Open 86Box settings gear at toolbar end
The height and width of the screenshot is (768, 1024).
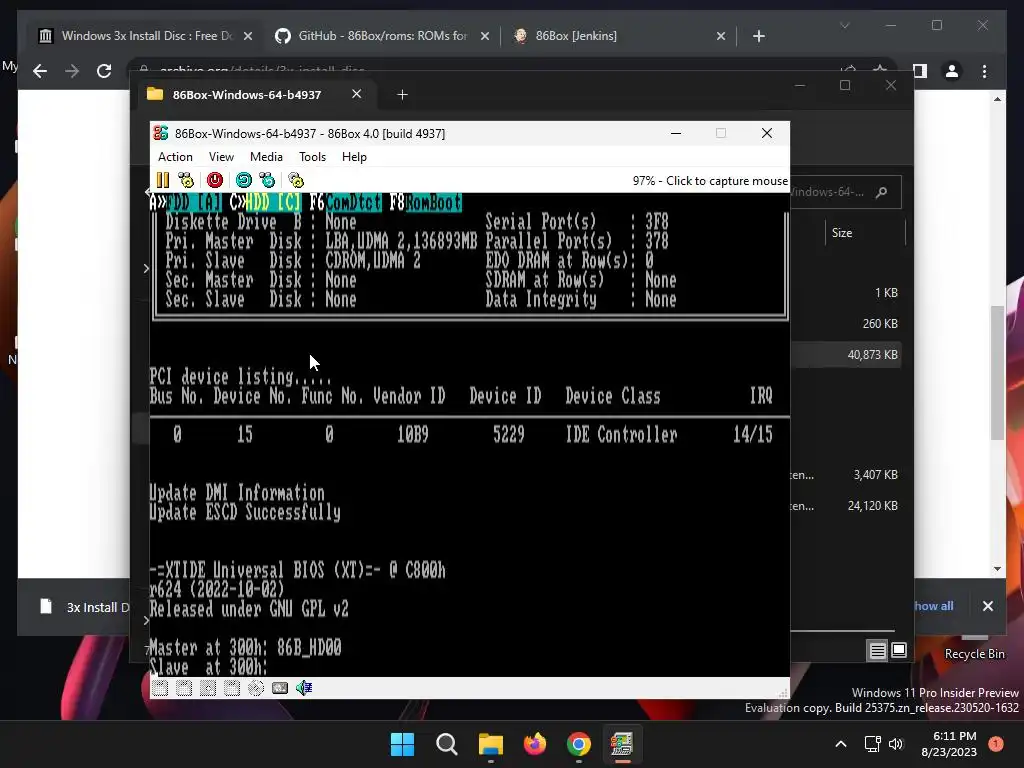coord(296,180)
